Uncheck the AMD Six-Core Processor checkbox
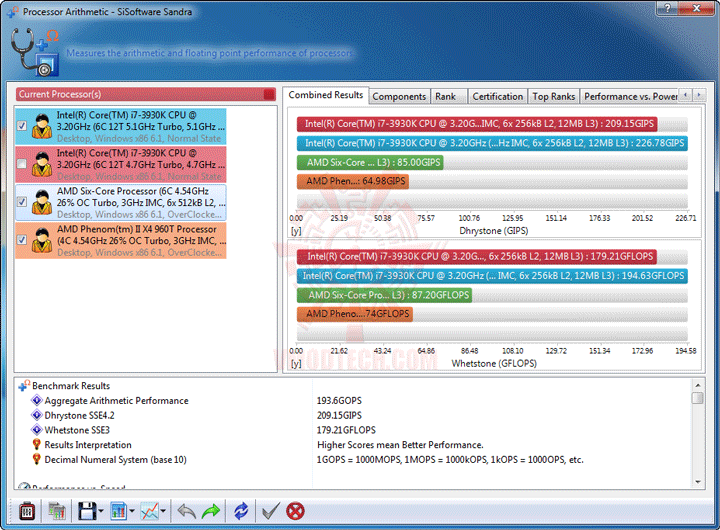The image size is (720, 530). (22, 202)
